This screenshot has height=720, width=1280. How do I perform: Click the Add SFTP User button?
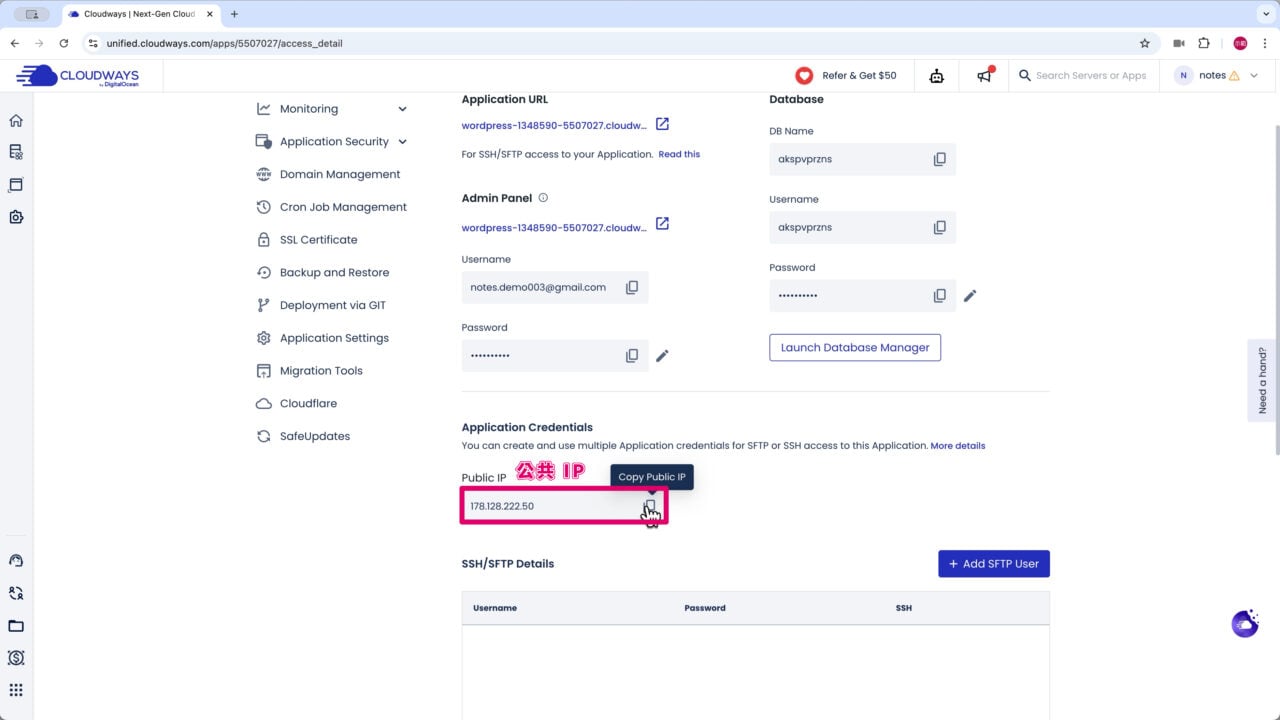pyautogui.click(x=993, y=563)
